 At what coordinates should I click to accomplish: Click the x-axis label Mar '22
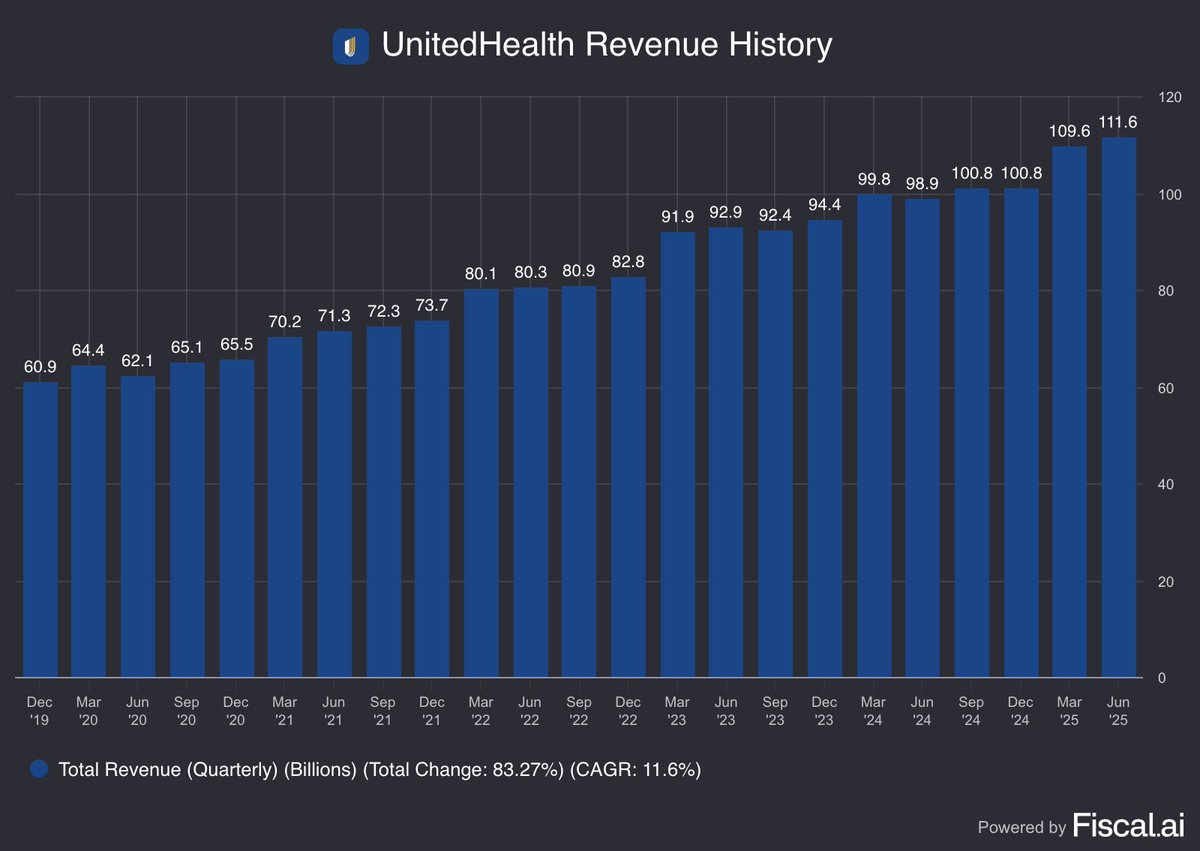pyautogui.click(x=482, y=710)
